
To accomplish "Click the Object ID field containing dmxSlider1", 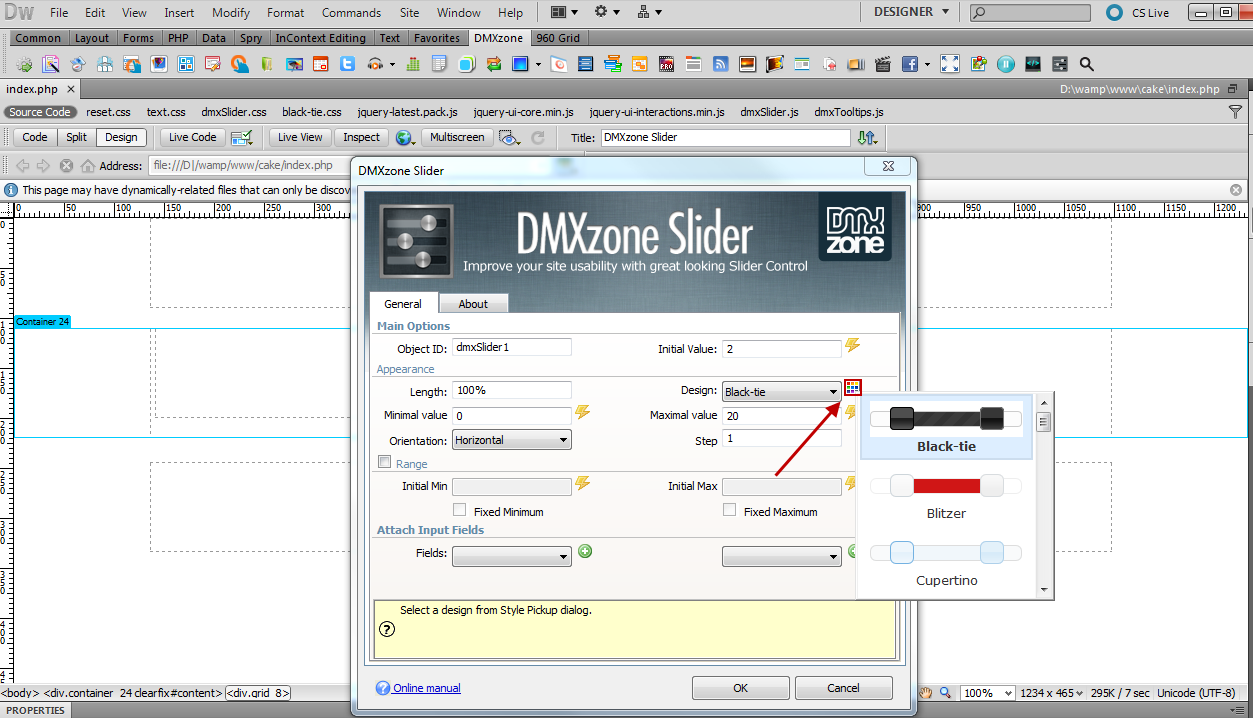I will point(511,347).
